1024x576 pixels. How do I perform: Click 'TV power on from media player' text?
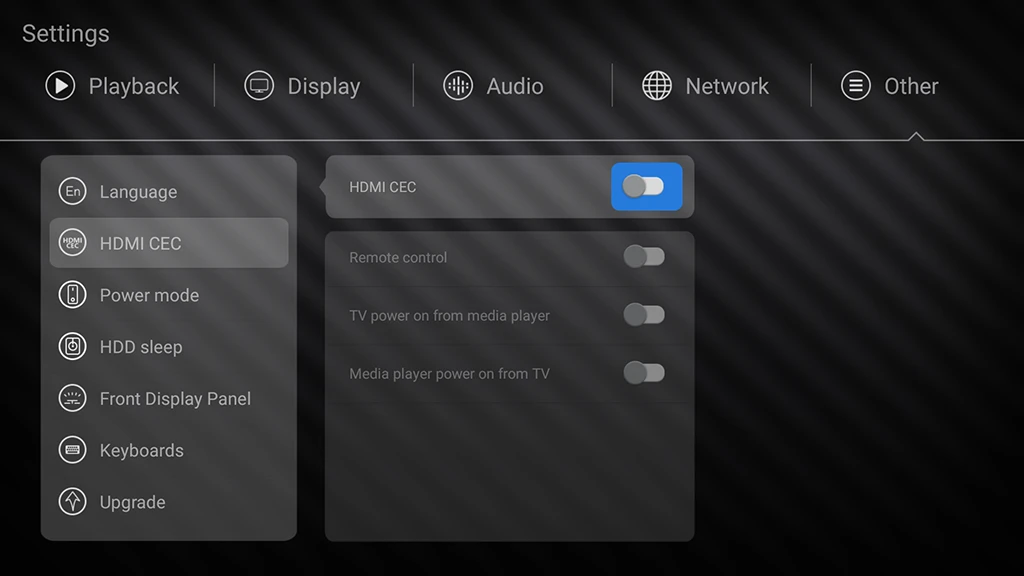click(x=449, y=315)
